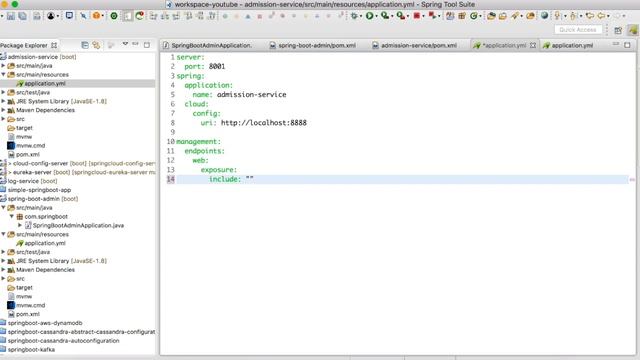
Task: Click the relaunch icon with red badge
Action: pyautogui.click(x=140, y=16)
